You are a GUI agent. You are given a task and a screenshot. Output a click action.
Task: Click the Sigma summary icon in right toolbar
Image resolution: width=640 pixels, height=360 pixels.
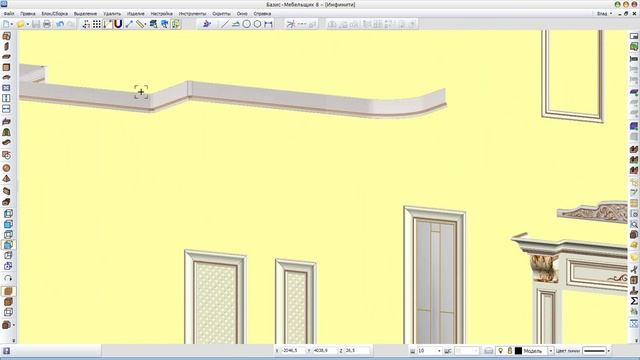point(633,301)
